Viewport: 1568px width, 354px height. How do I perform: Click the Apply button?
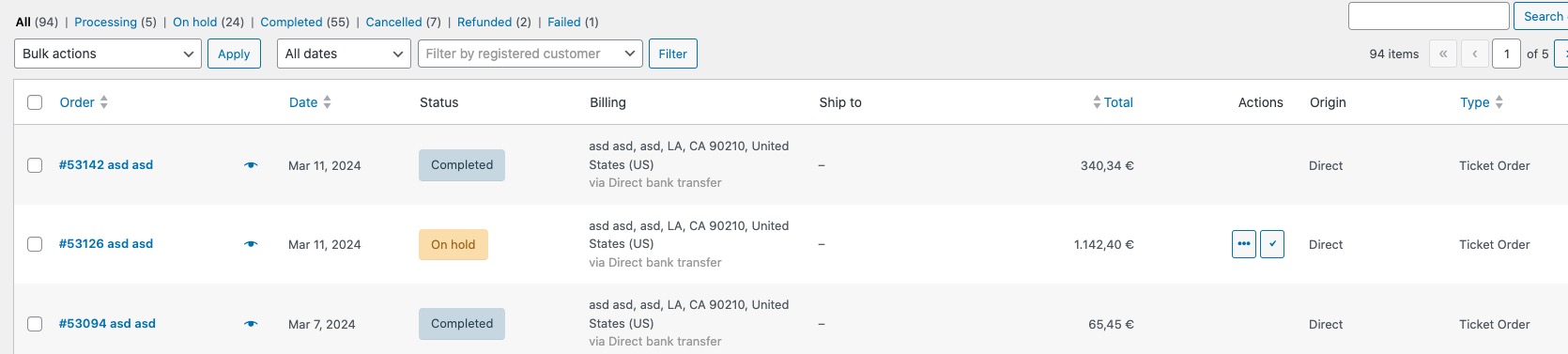click(x=234, y=54)
